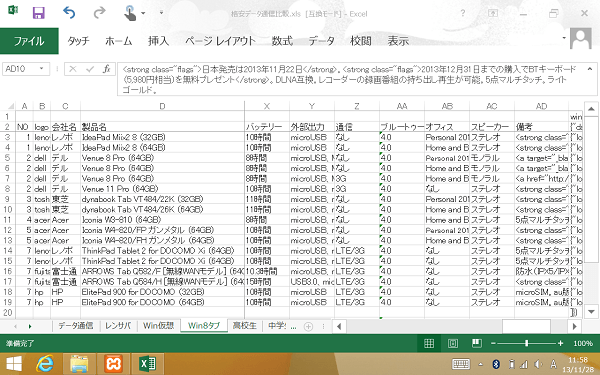This screenshot has height=375, width=600.
Task: Switch to the タッチ ribbon tab
Action: [78, 41]
